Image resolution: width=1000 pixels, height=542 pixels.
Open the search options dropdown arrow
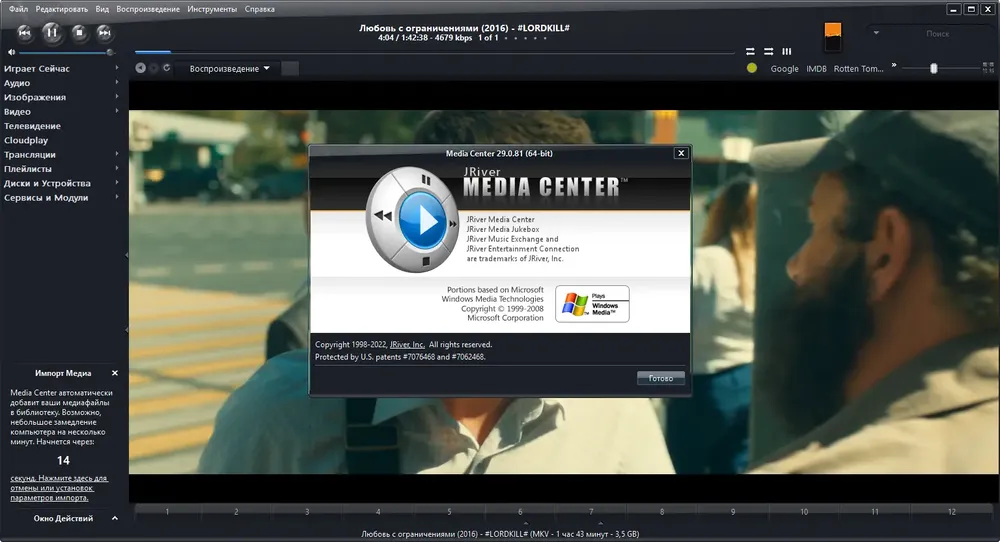click(x=876, y=33)
